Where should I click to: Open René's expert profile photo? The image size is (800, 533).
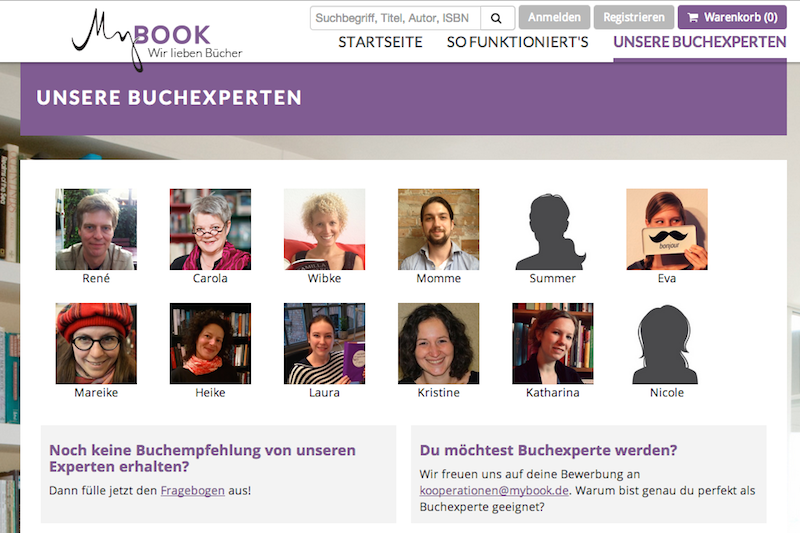(96, 230)
